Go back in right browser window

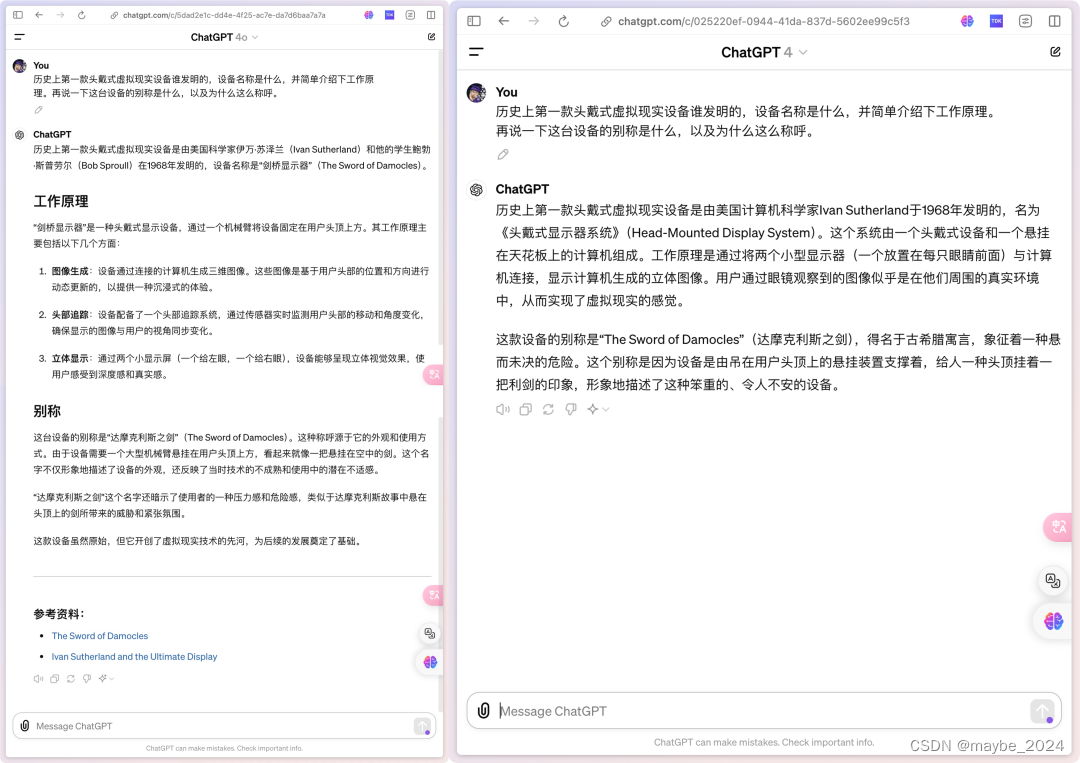coord(503,21)
